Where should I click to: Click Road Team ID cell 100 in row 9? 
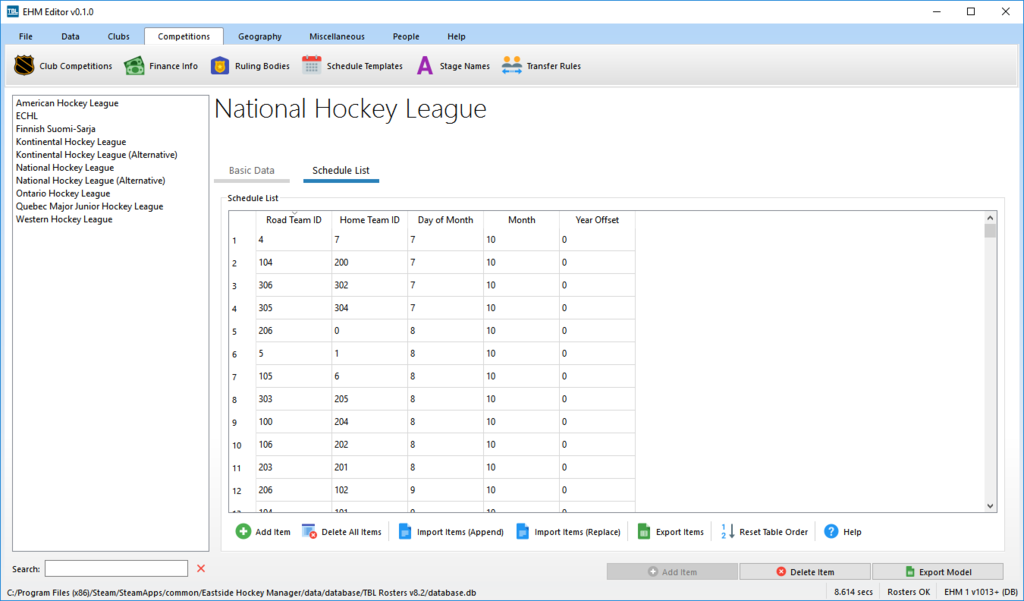294,422
